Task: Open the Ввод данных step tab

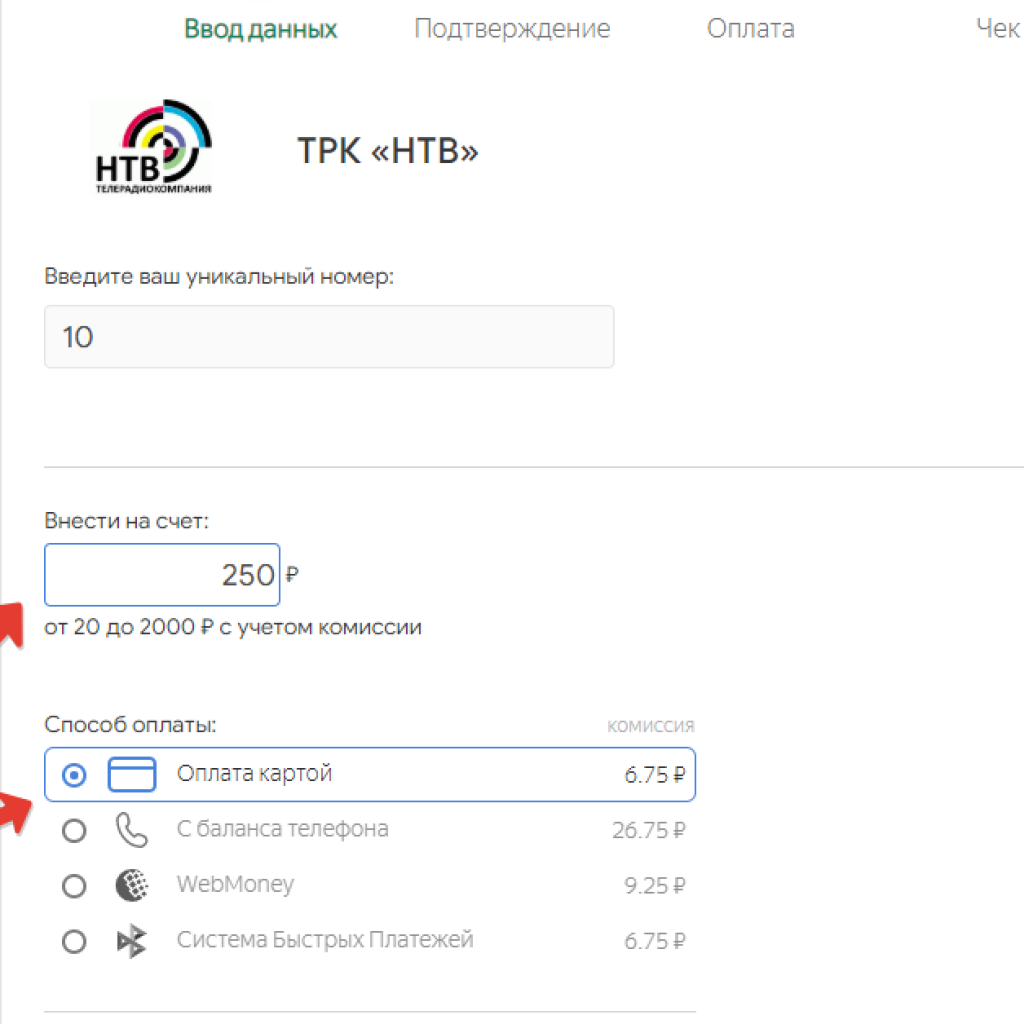Action: 261,29
